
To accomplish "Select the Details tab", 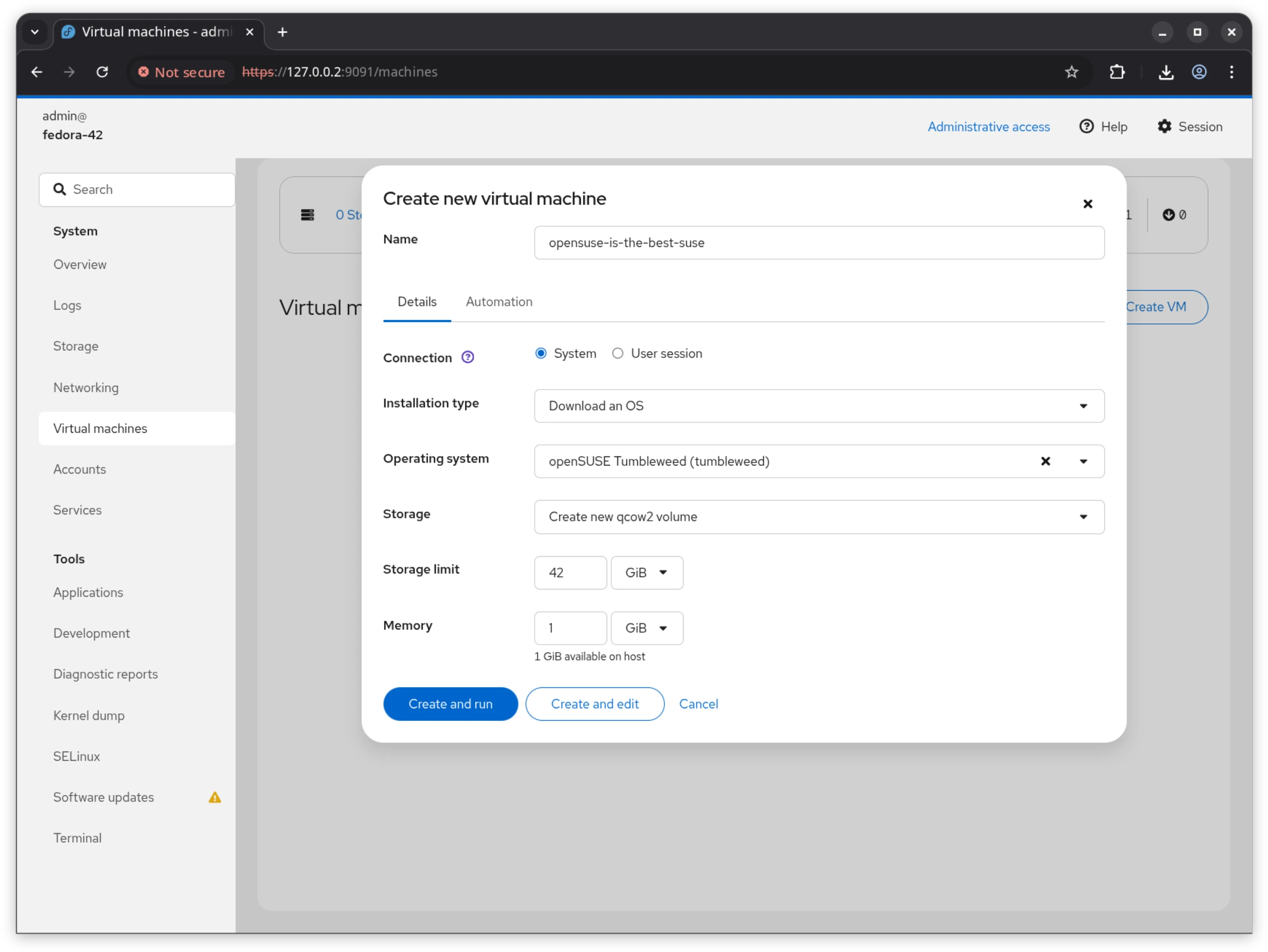I will pos(417,302).
